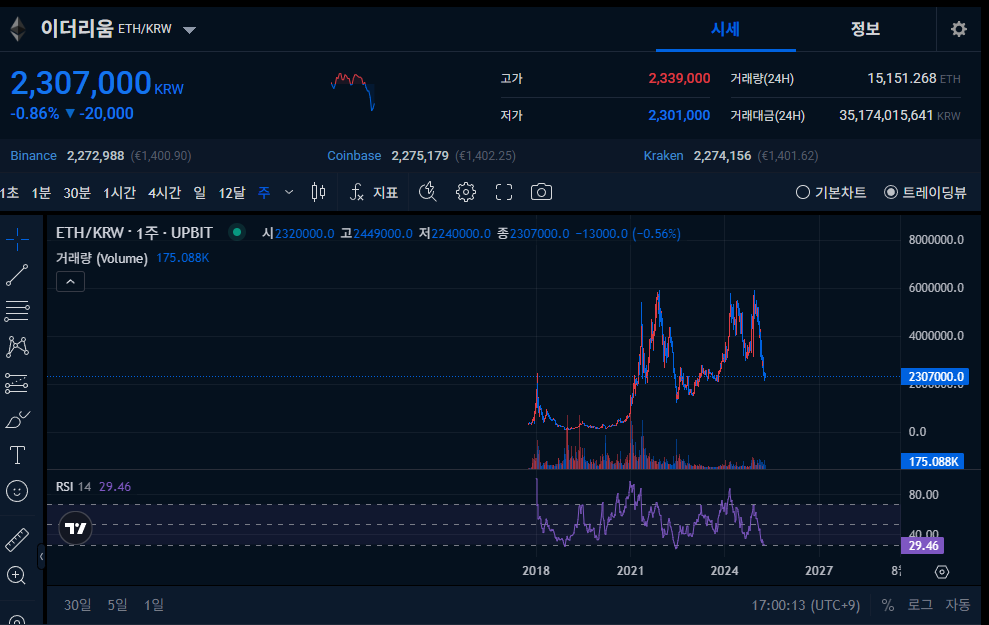The image size is (989, 625).
Task: Collapse the drawing toolbar side arrow
Action: [41, 556]
